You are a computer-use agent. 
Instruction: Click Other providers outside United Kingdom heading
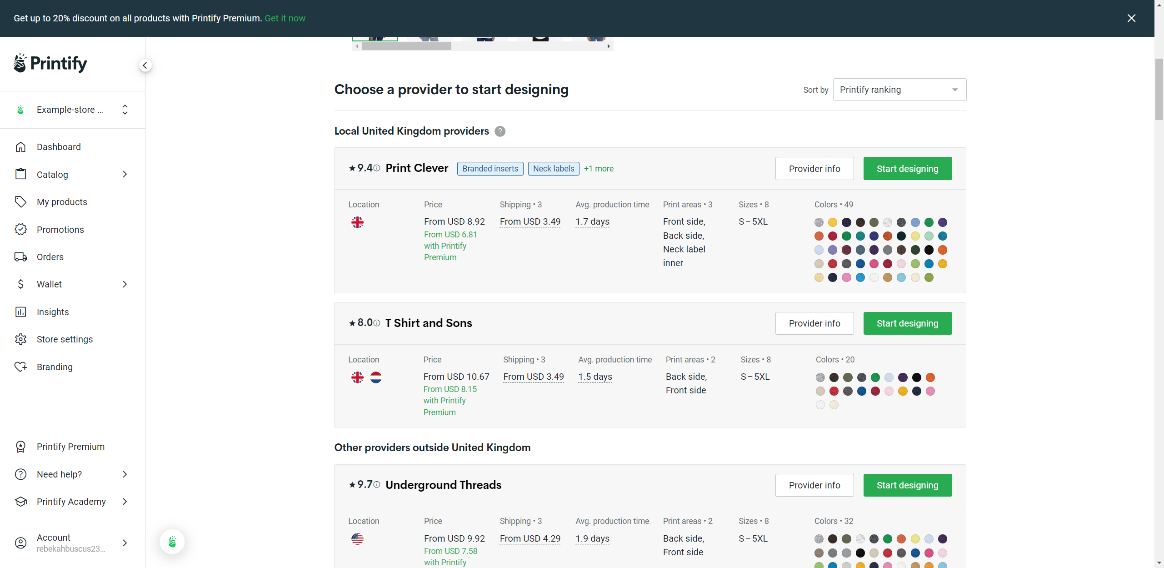(x=432, y=448)
